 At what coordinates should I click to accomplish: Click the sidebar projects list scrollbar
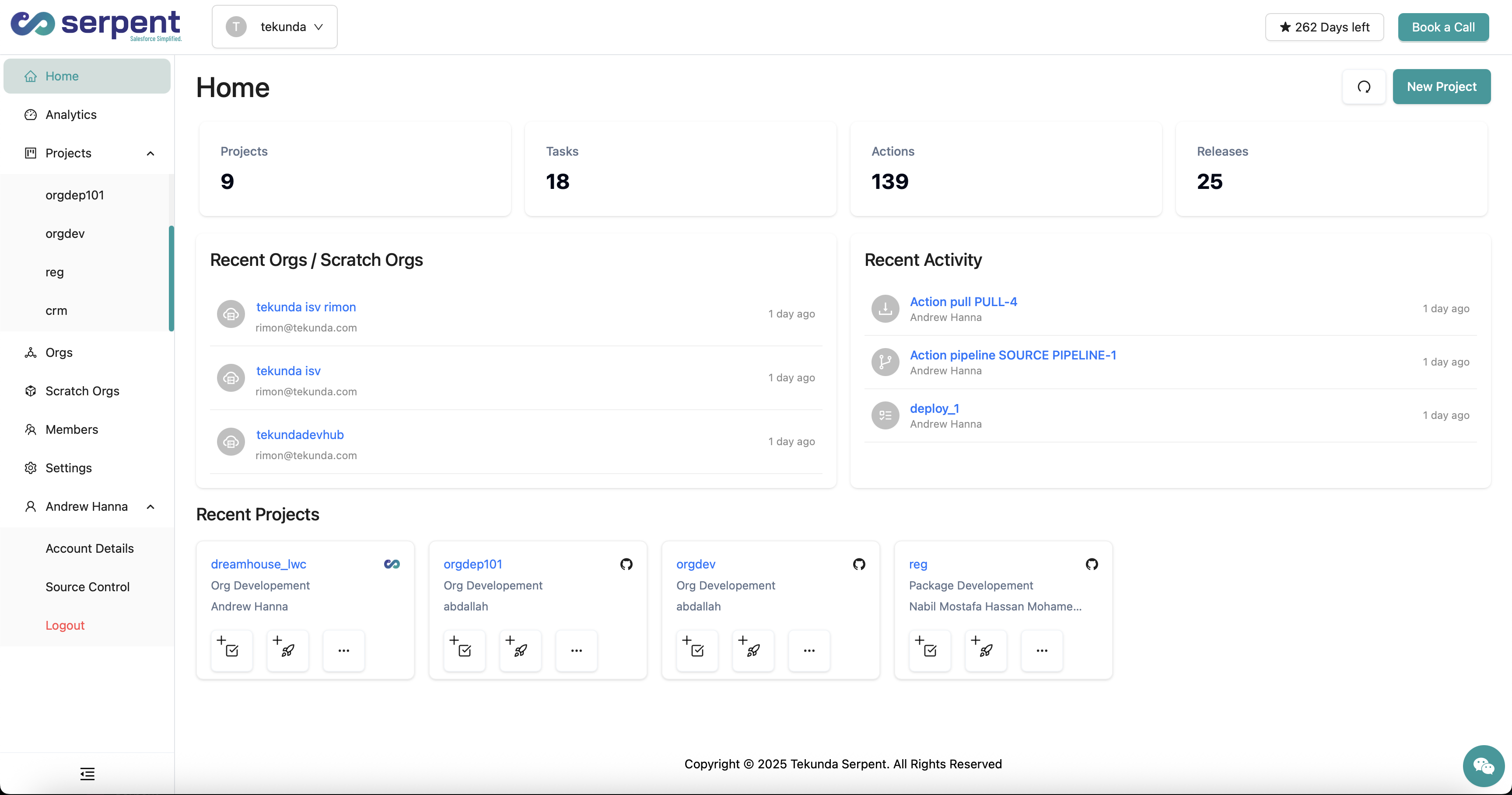point(171,279)
